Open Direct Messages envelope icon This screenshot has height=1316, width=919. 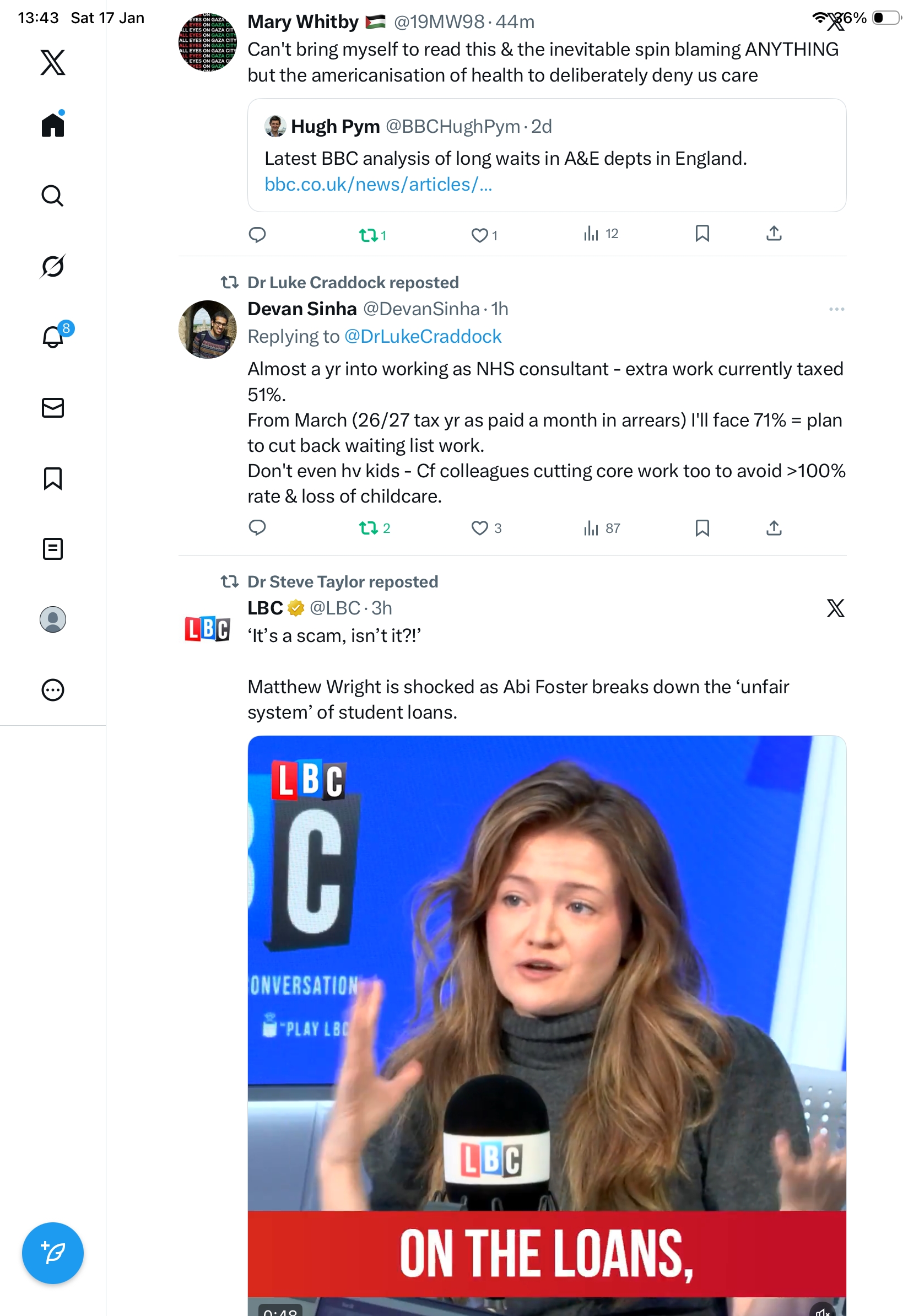53,408
